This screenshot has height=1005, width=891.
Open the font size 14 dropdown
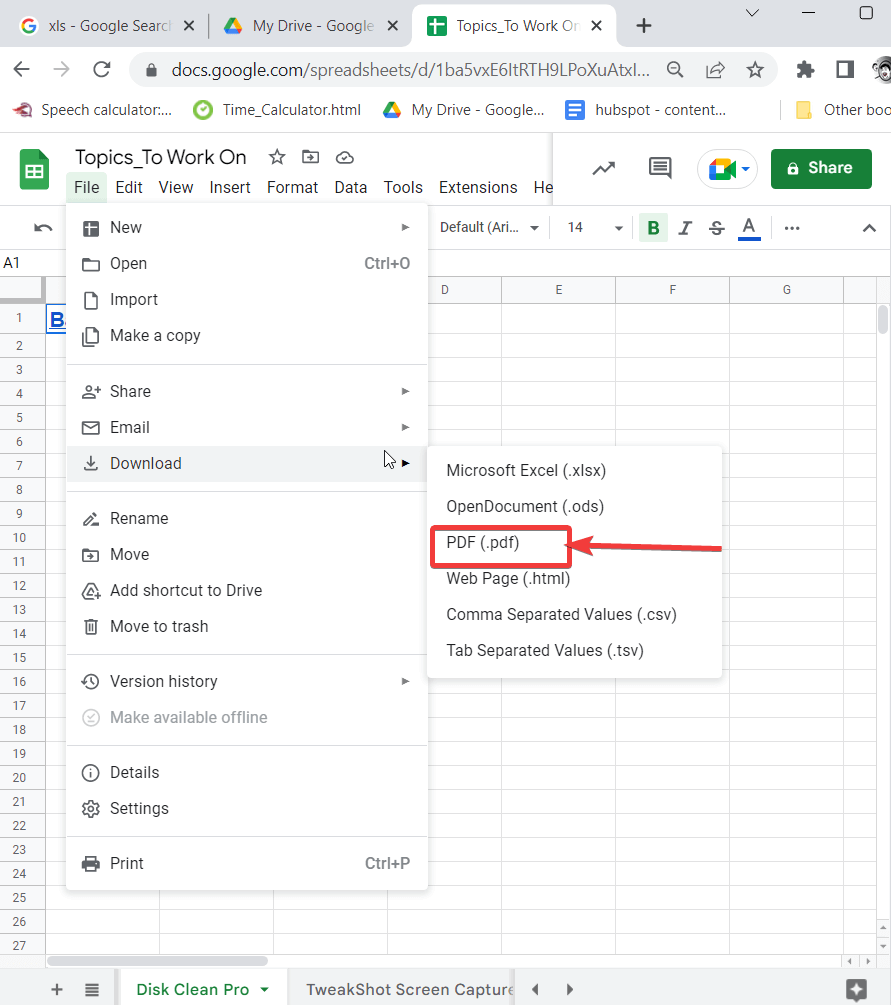pos(595,228)
